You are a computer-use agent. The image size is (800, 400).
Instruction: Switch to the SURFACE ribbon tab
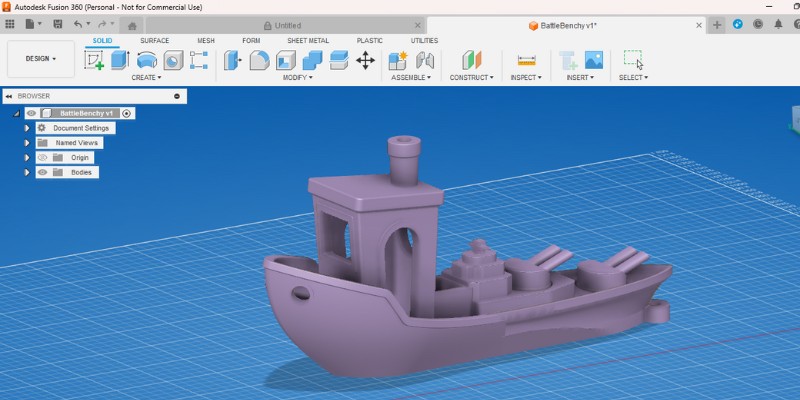point(155,41)
